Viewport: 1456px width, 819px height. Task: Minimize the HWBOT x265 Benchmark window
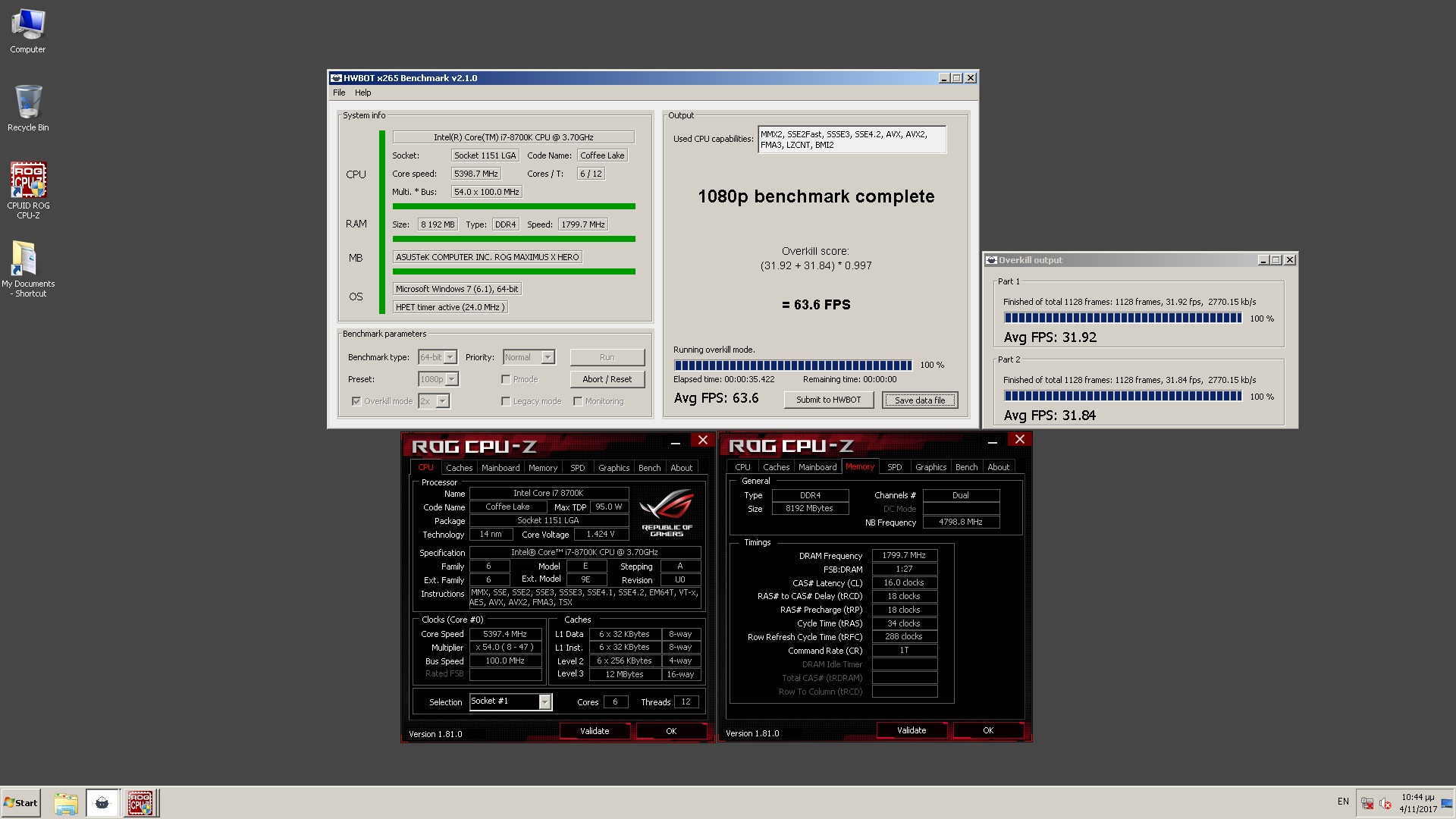point(944,78)
